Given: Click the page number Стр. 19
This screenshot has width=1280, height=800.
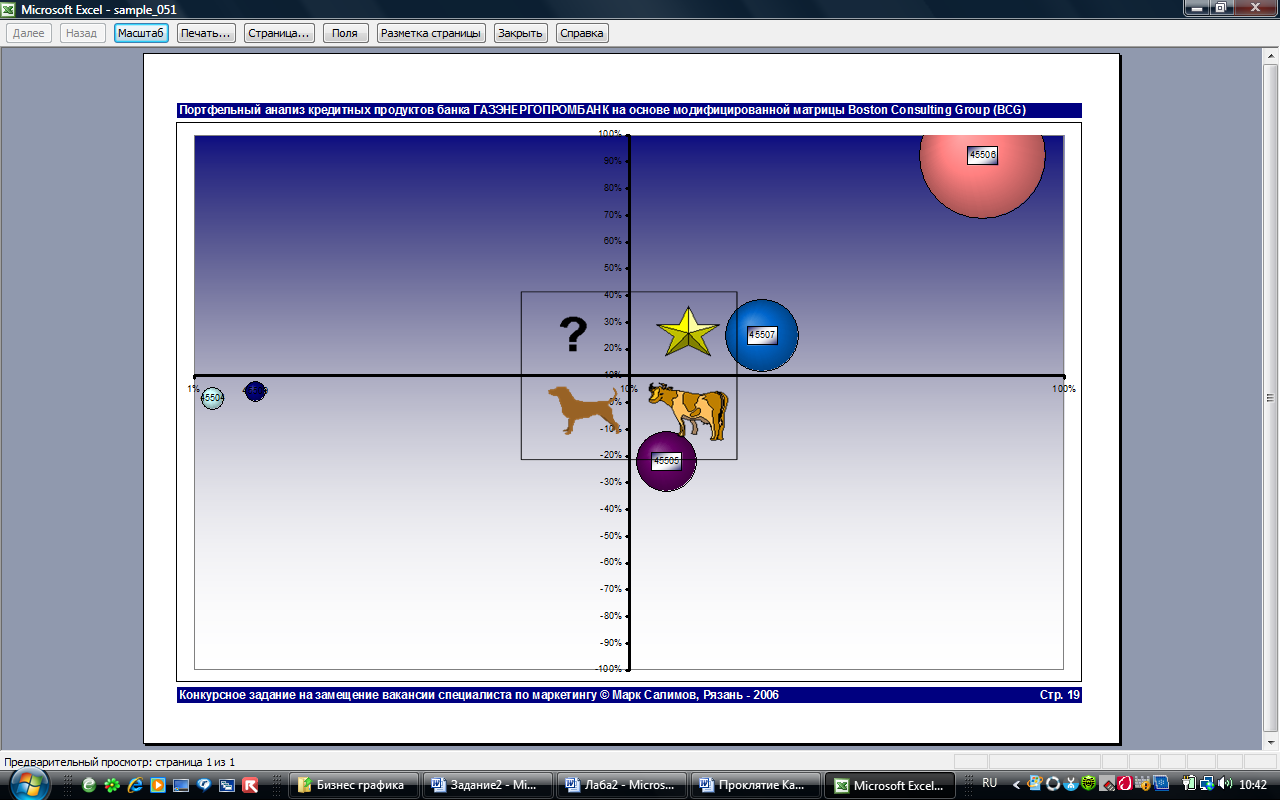Looking at the screenshot, I should (1060, 694).
